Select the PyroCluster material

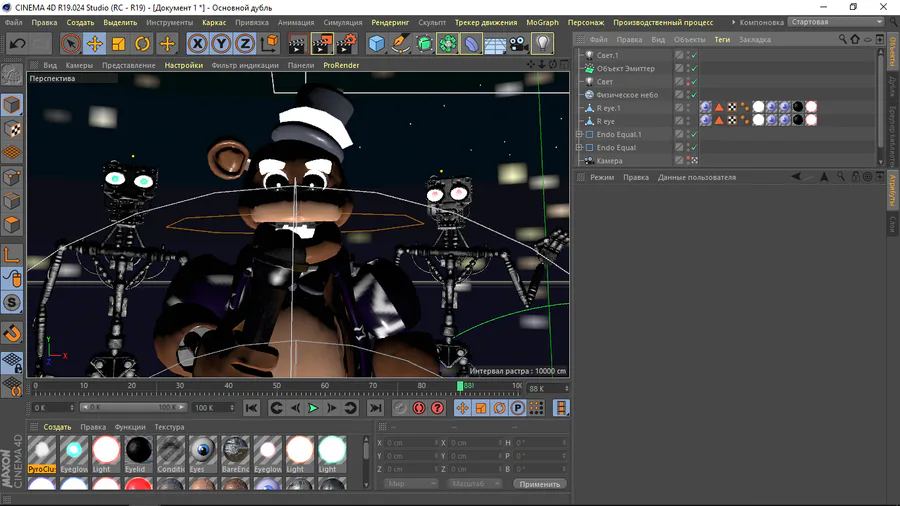point(42,454)
